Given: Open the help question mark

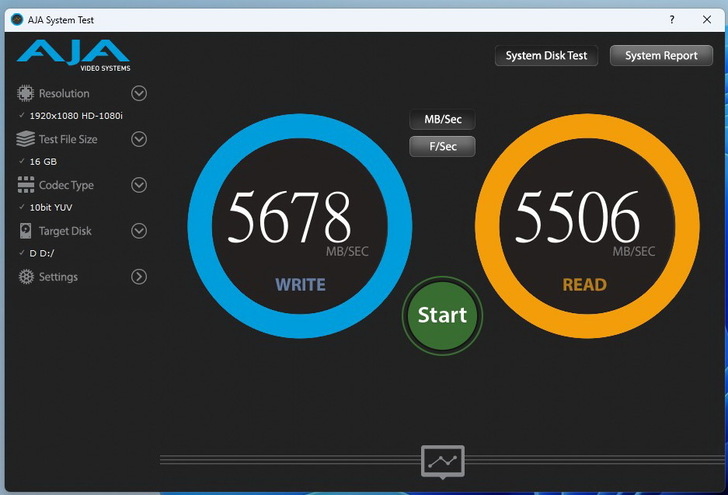Looking at the screenshot, I should tap(672, 20).
